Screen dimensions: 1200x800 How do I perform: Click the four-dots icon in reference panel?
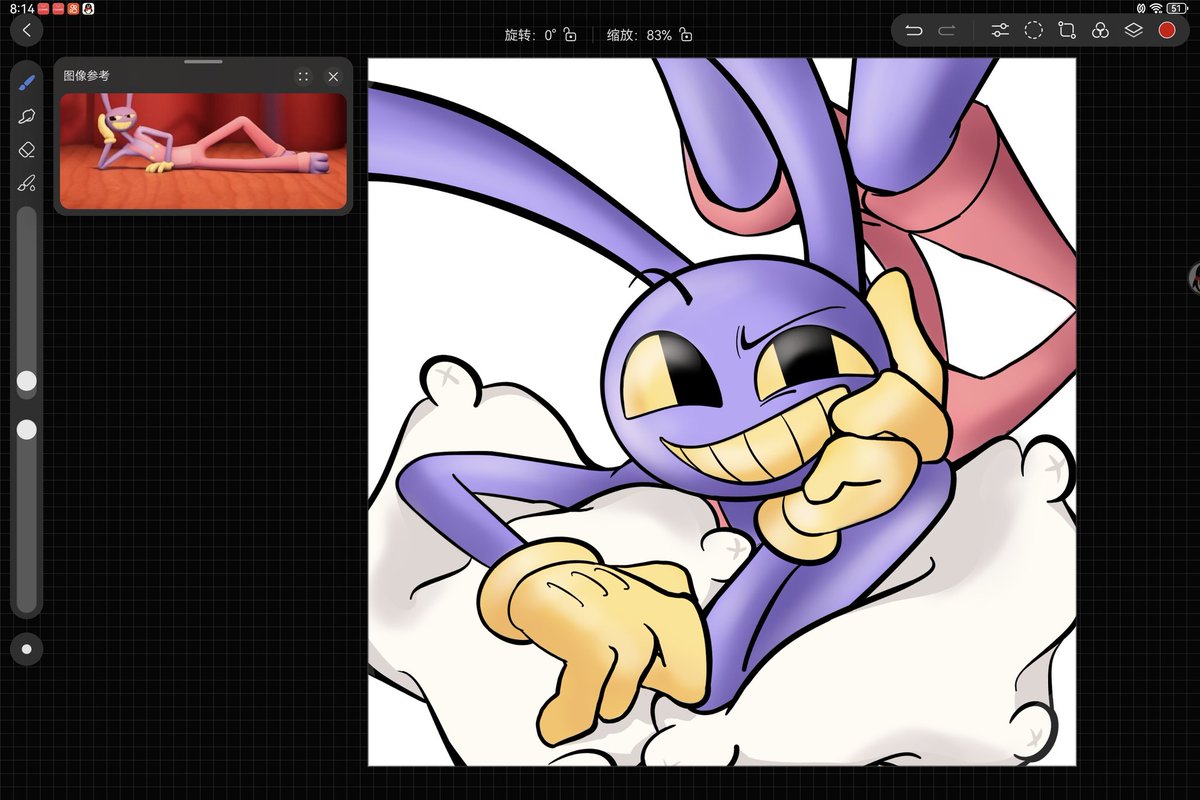click(303, 76)
